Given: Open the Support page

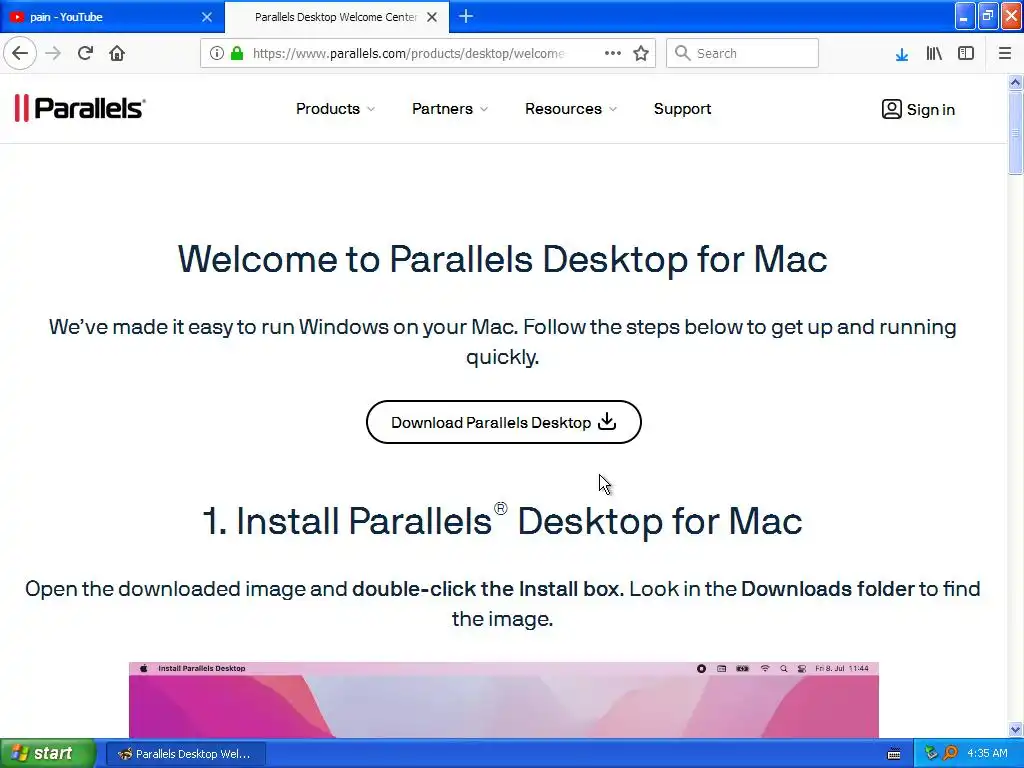Looking at the screenshot, I should pyautogui.click(x=682, y=109).
